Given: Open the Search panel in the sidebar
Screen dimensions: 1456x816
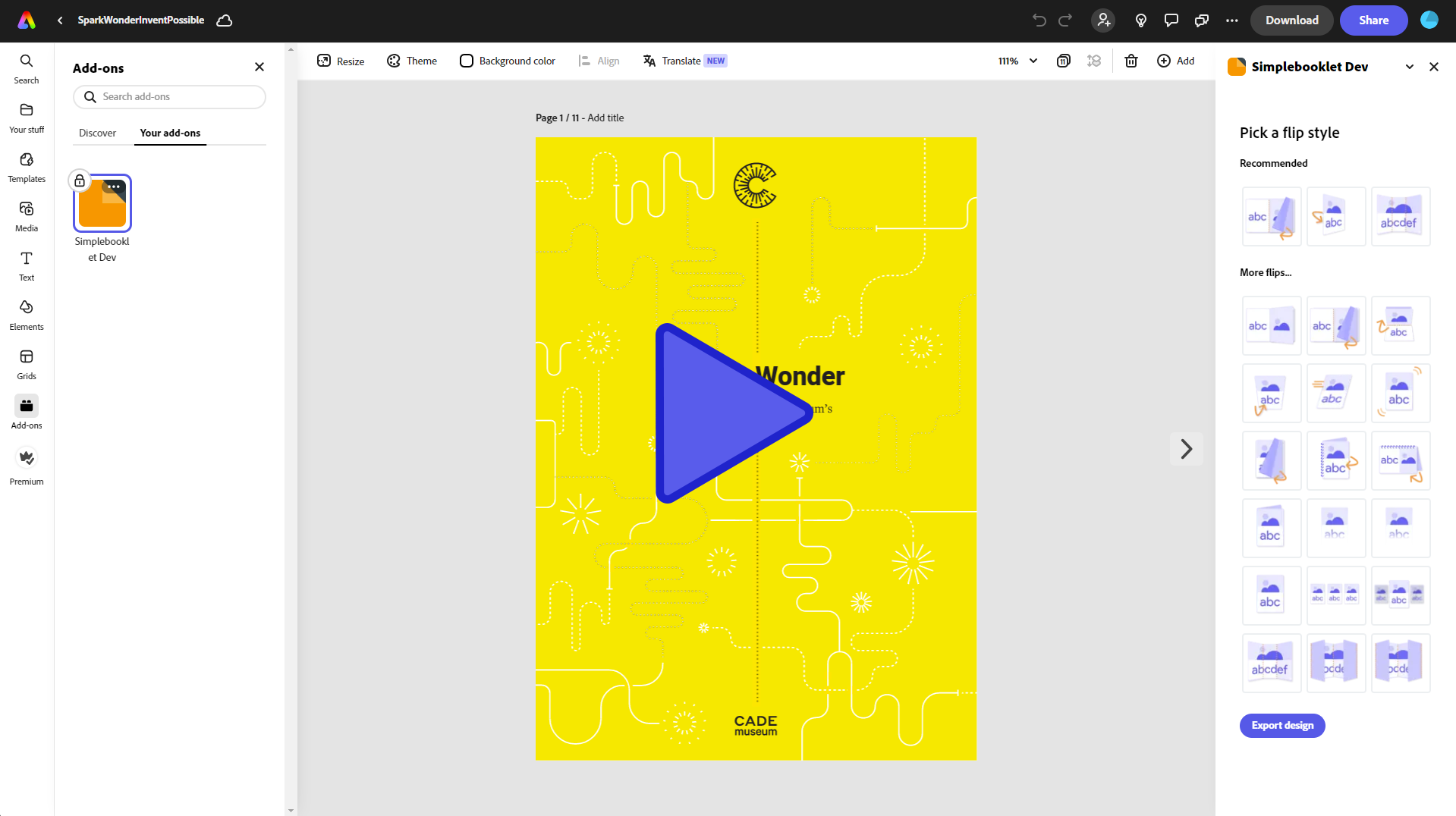Looking at the screenshot, I should click(x=26, y=68).
